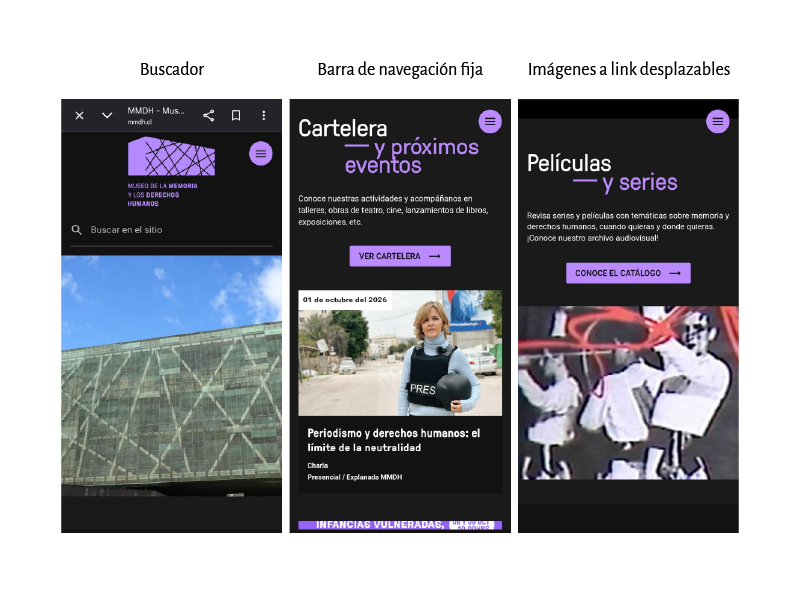Click the 'y próximos eventos' purple heading
Screen dimensions: 800x600
pos(412,157)
